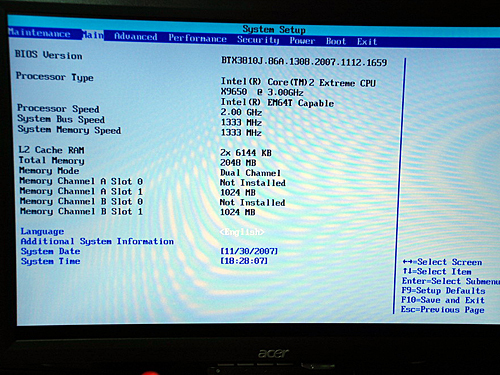Switch to the Advanced tab

136,36
